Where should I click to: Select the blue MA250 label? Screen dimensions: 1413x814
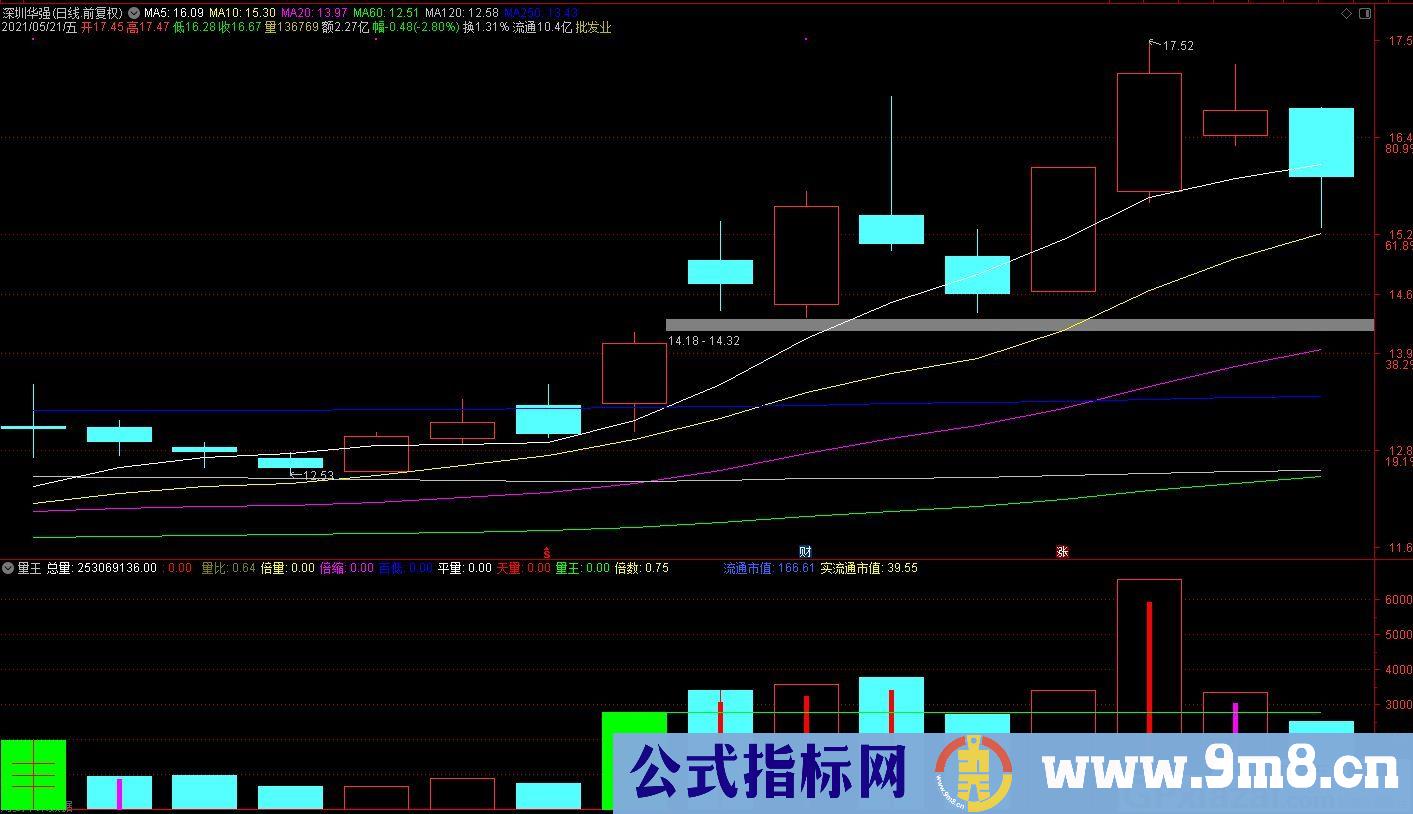click(541, 13)
